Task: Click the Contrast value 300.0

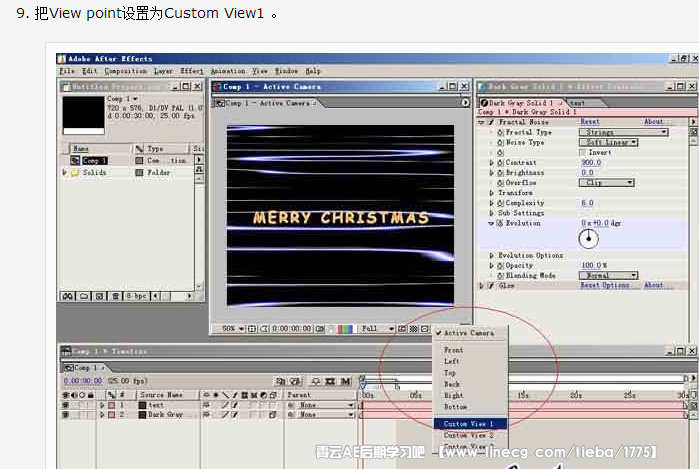Action: pyautogui.click(x=591, y=163)
